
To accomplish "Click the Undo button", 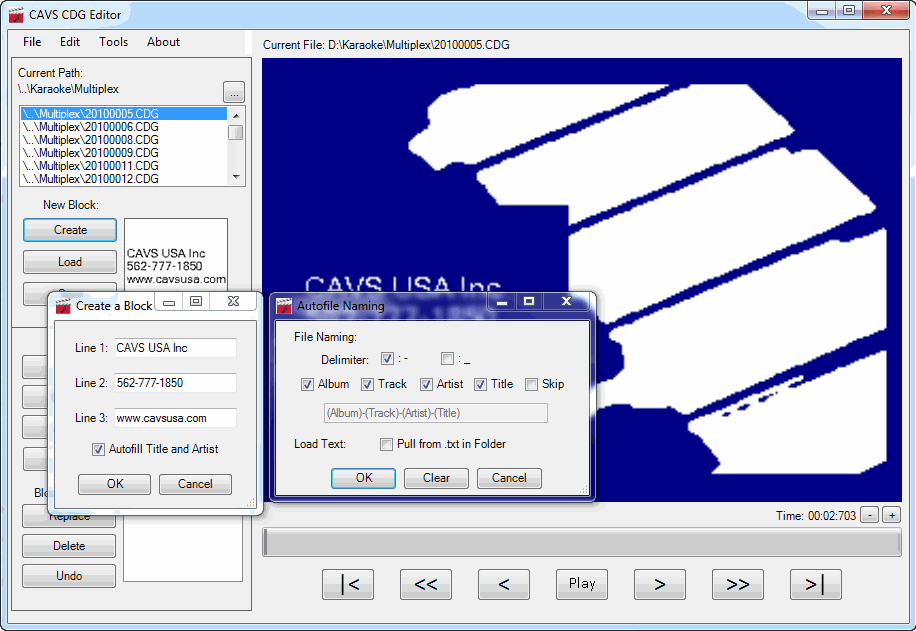I will pos(69,576).
